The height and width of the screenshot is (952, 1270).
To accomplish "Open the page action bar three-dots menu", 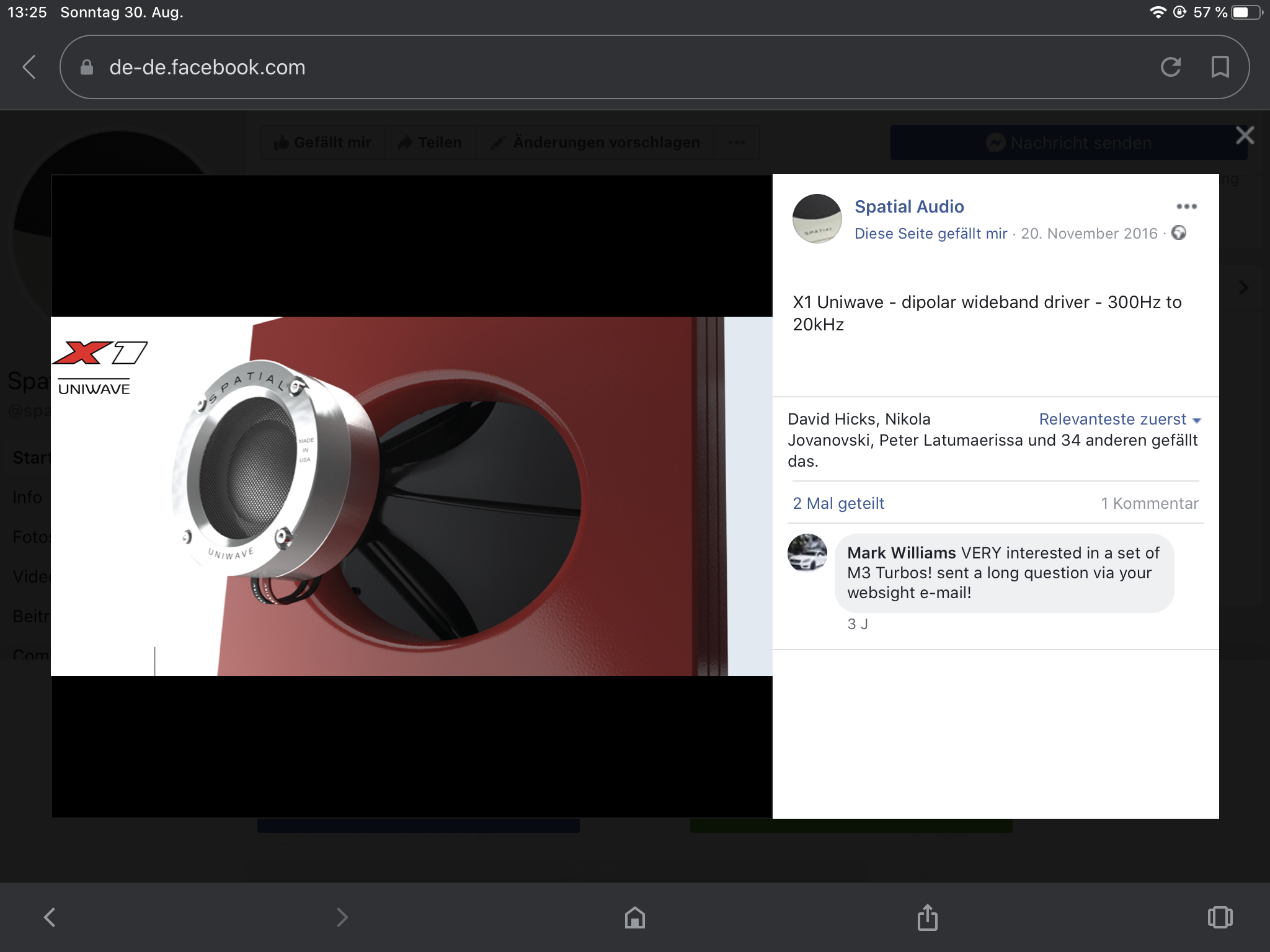I will point(737,143).
